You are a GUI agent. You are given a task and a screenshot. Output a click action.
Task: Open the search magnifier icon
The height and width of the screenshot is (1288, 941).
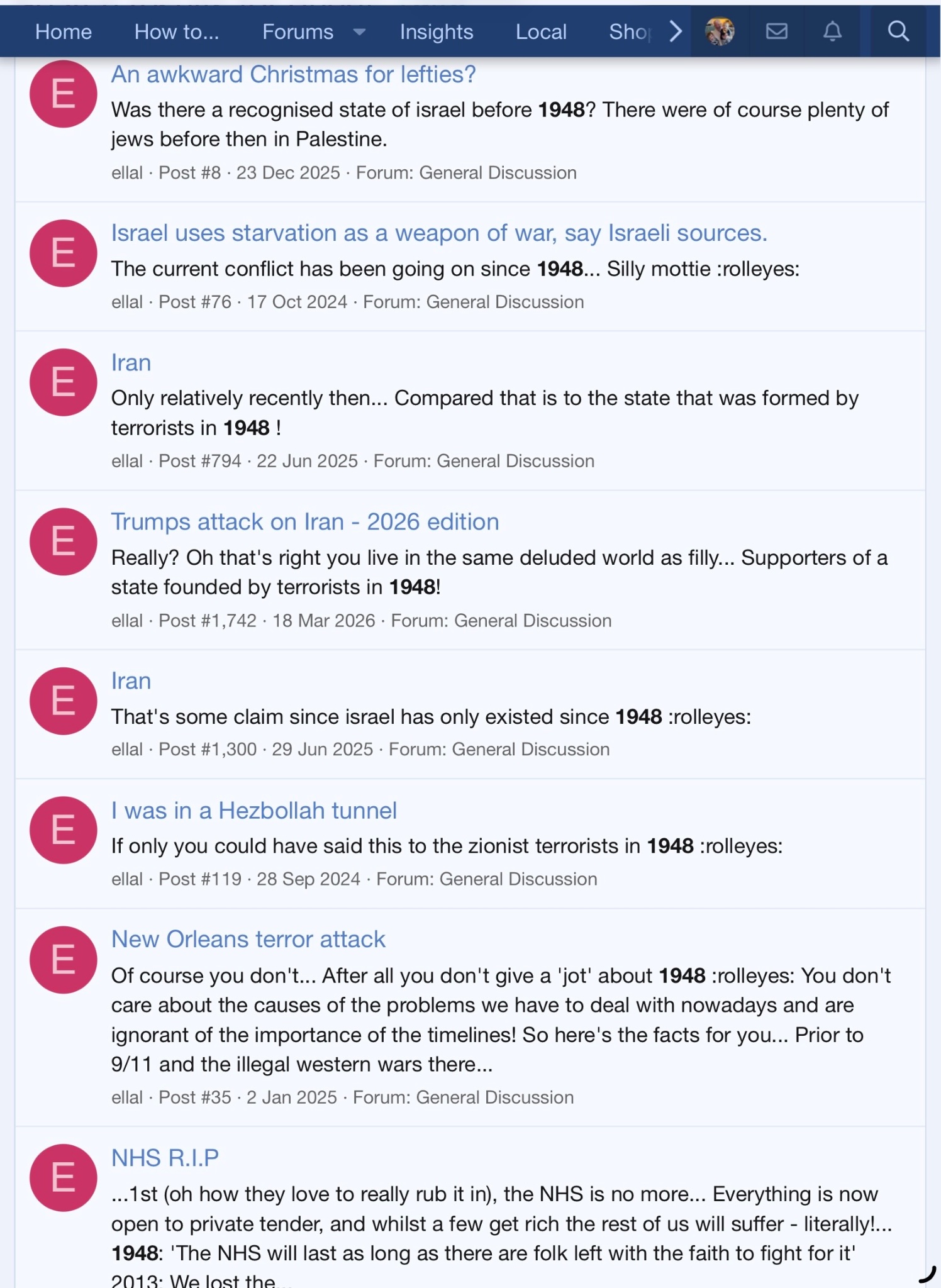[x=898, y=31]
